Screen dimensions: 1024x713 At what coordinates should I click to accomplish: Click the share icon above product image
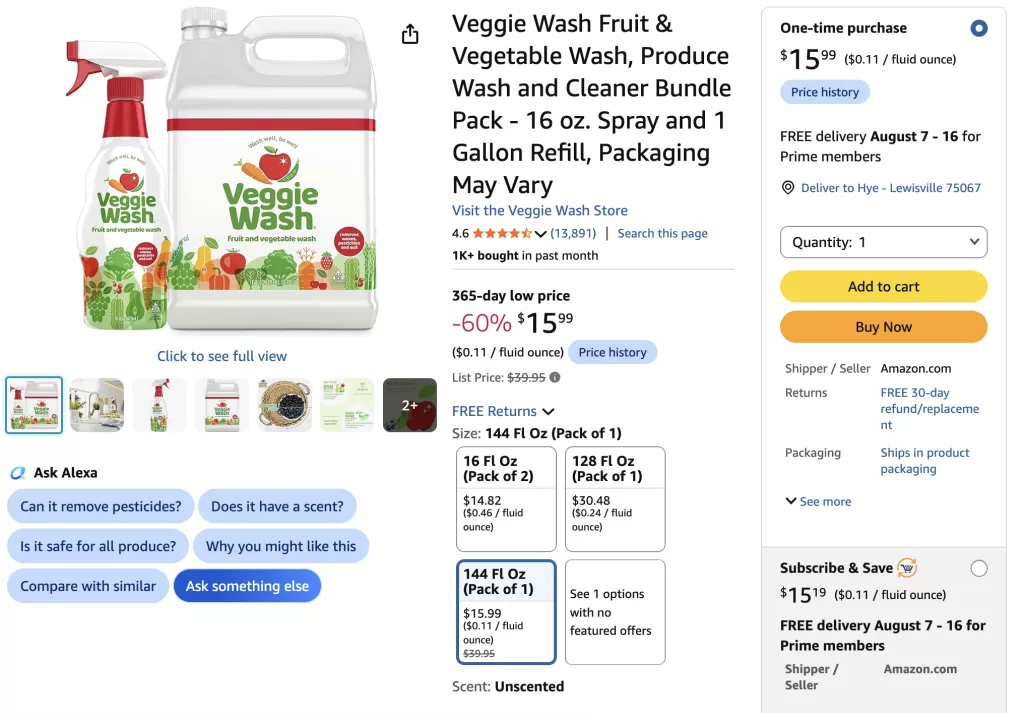pos(409,34)
